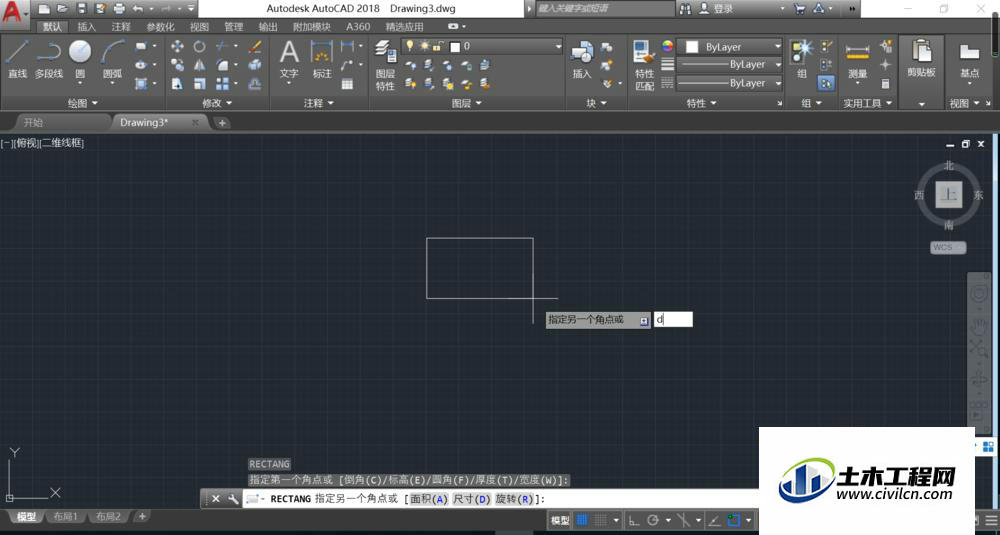Click the white layer color swatch
This screenshot has height=535, width=1000.
pyautogui.click(x=455, y=47)
